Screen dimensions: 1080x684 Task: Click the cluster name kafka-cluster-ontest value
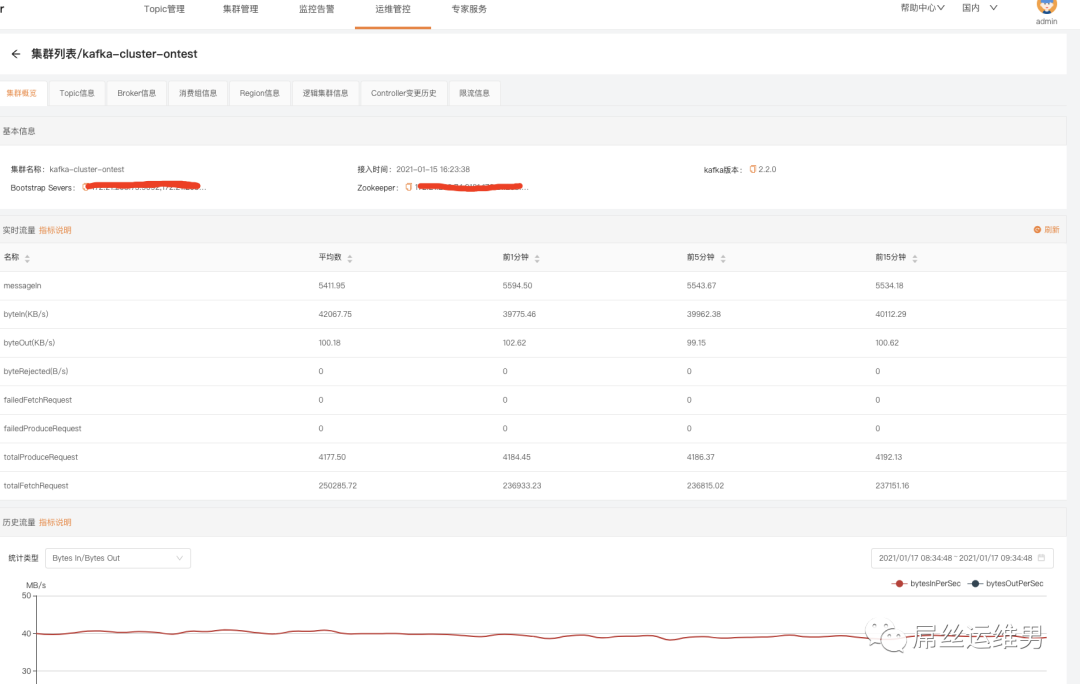(87, 169)
